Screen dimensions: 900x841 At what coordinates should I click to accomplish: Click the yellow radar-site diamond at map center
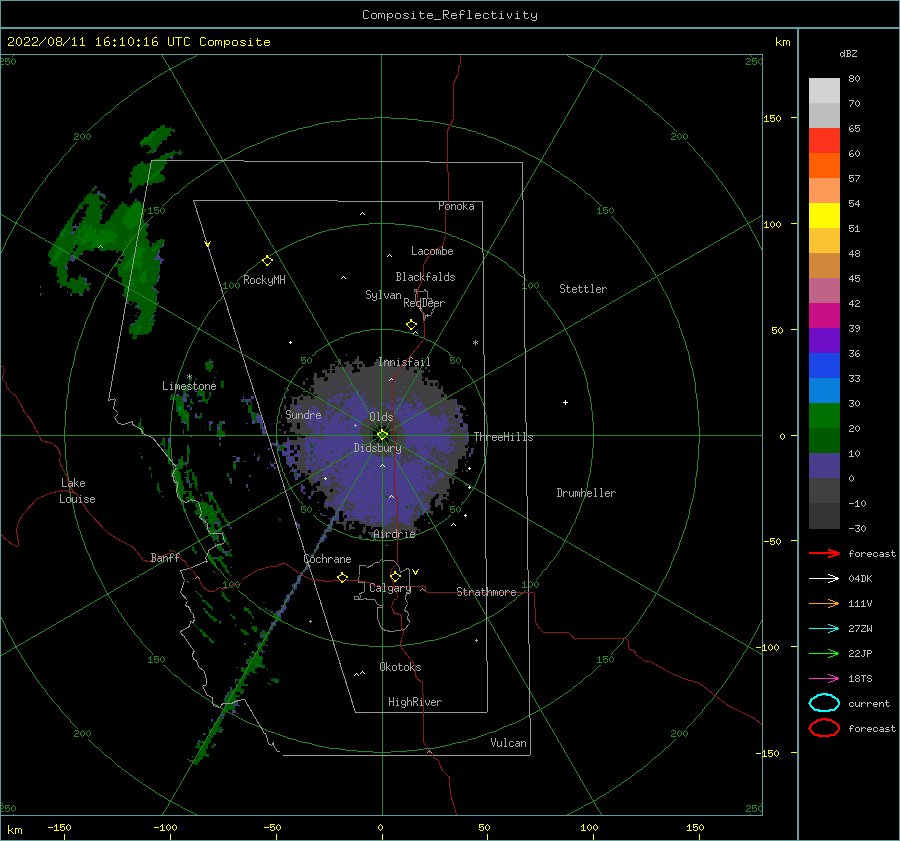(x=382, y=435)
